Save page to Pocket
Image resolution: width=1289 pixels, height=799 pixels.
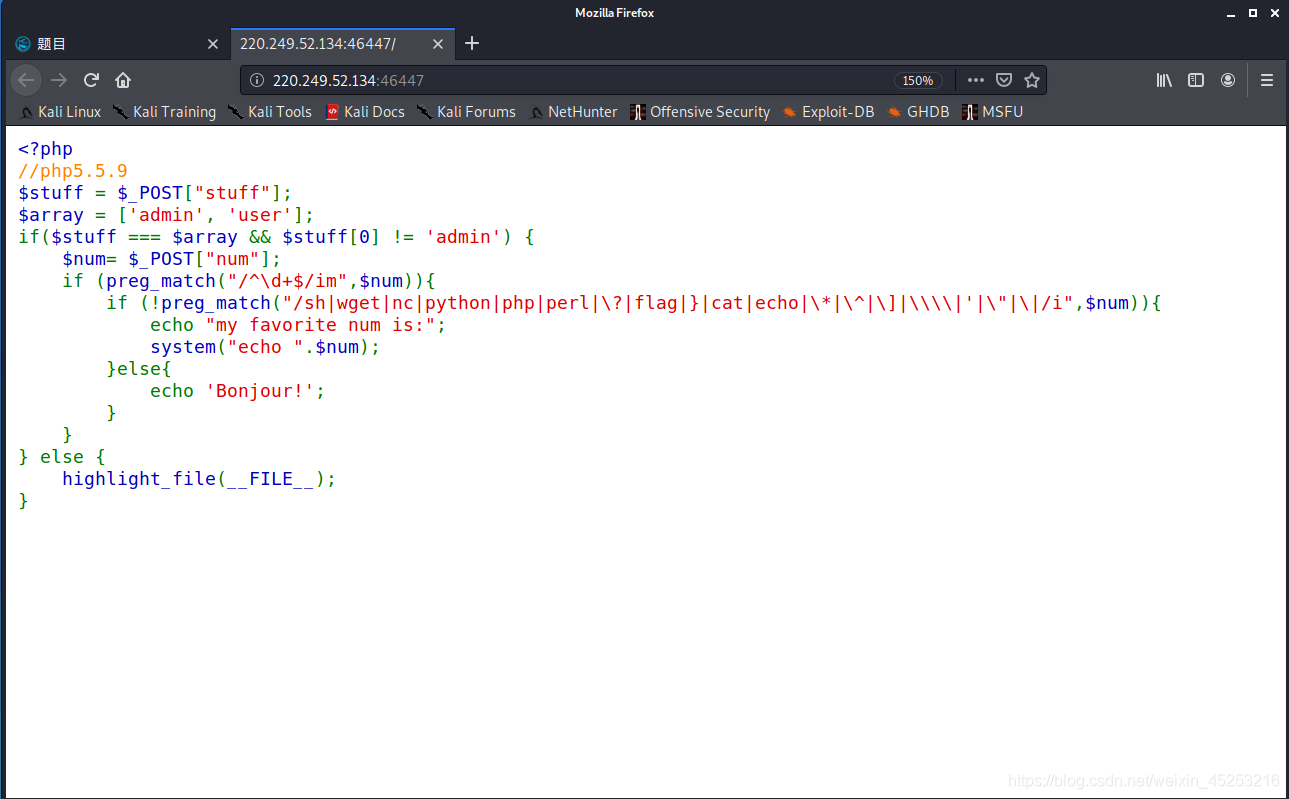(1004, 80)
